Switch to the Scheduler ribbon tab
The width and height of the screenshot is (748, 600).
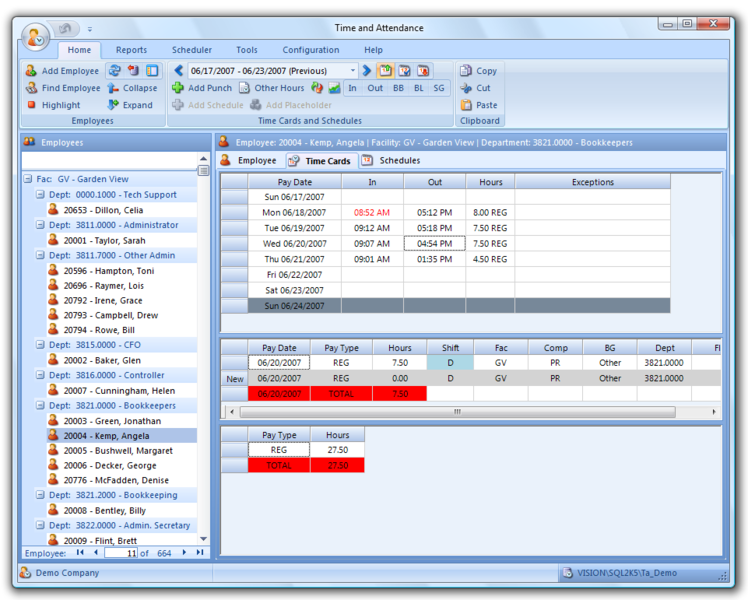tap(192, 50)
